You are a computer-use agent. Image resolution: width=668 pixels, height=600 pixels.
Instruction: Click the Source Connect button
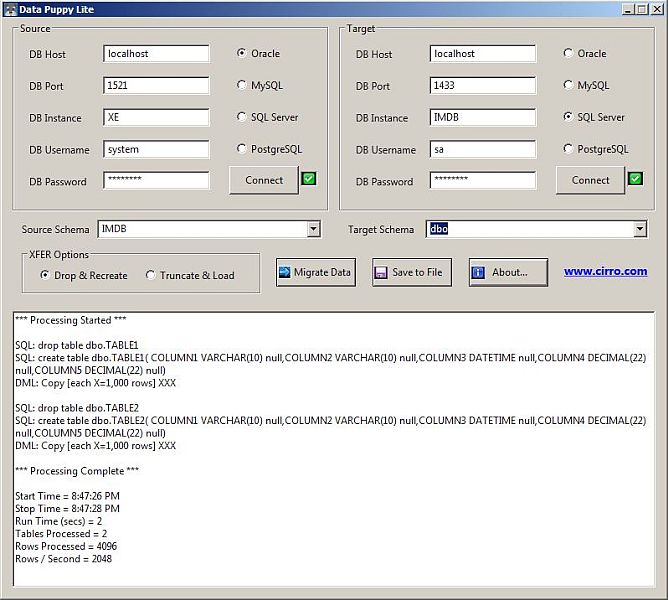point(264,180)
